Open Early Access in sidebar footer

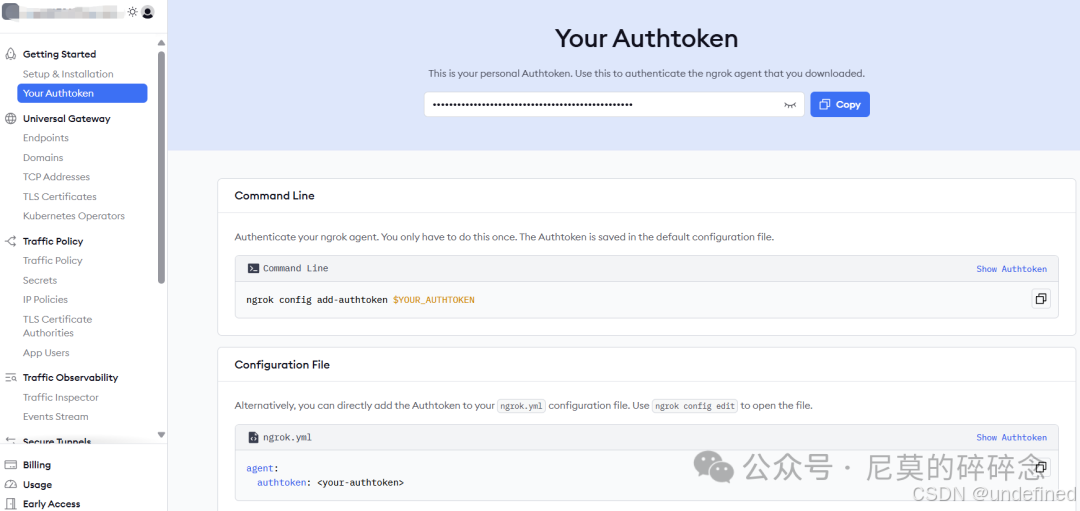(x=52, y=504)
